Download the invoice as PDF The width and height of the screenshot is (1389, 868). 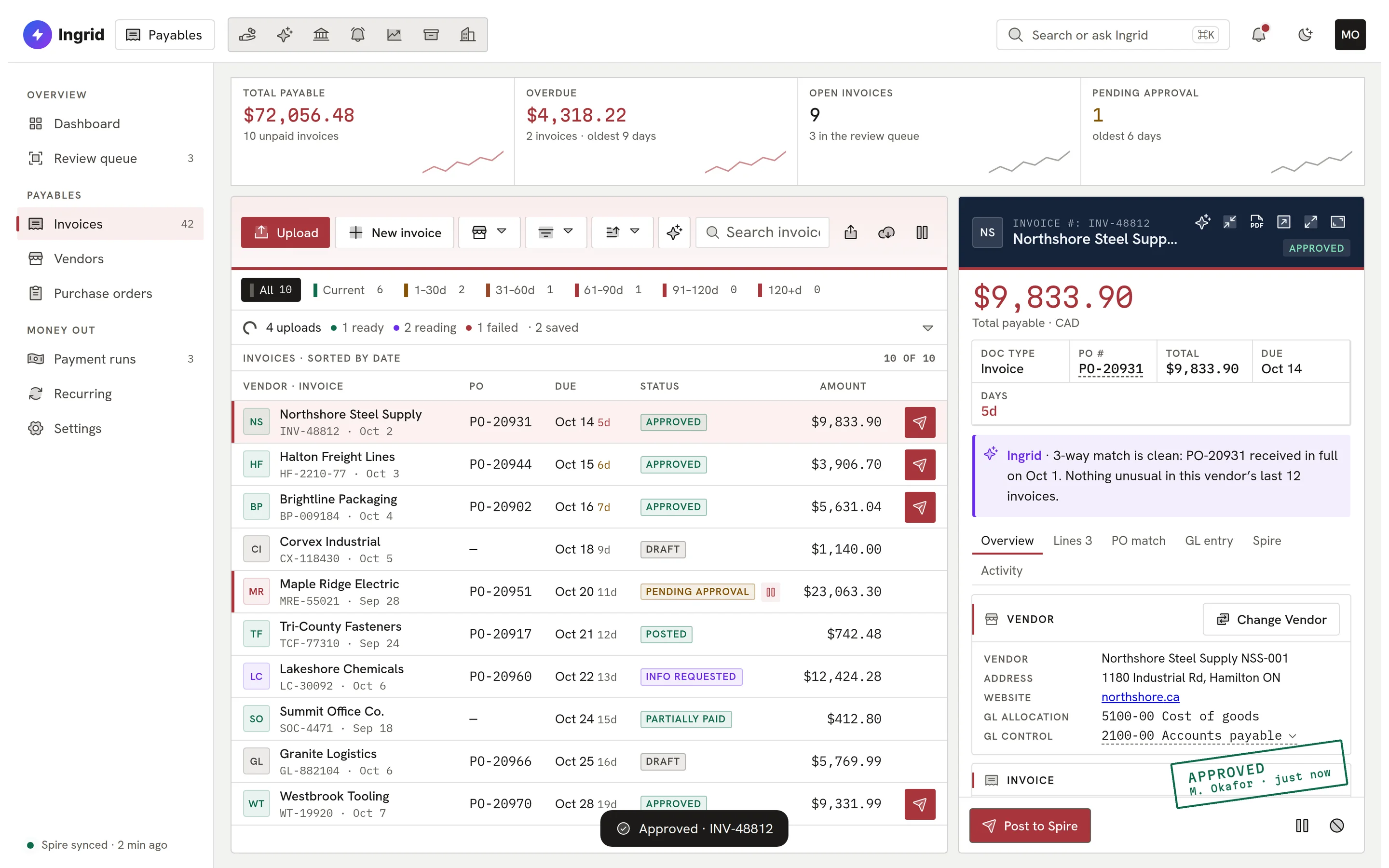(x=1256, y=222)
